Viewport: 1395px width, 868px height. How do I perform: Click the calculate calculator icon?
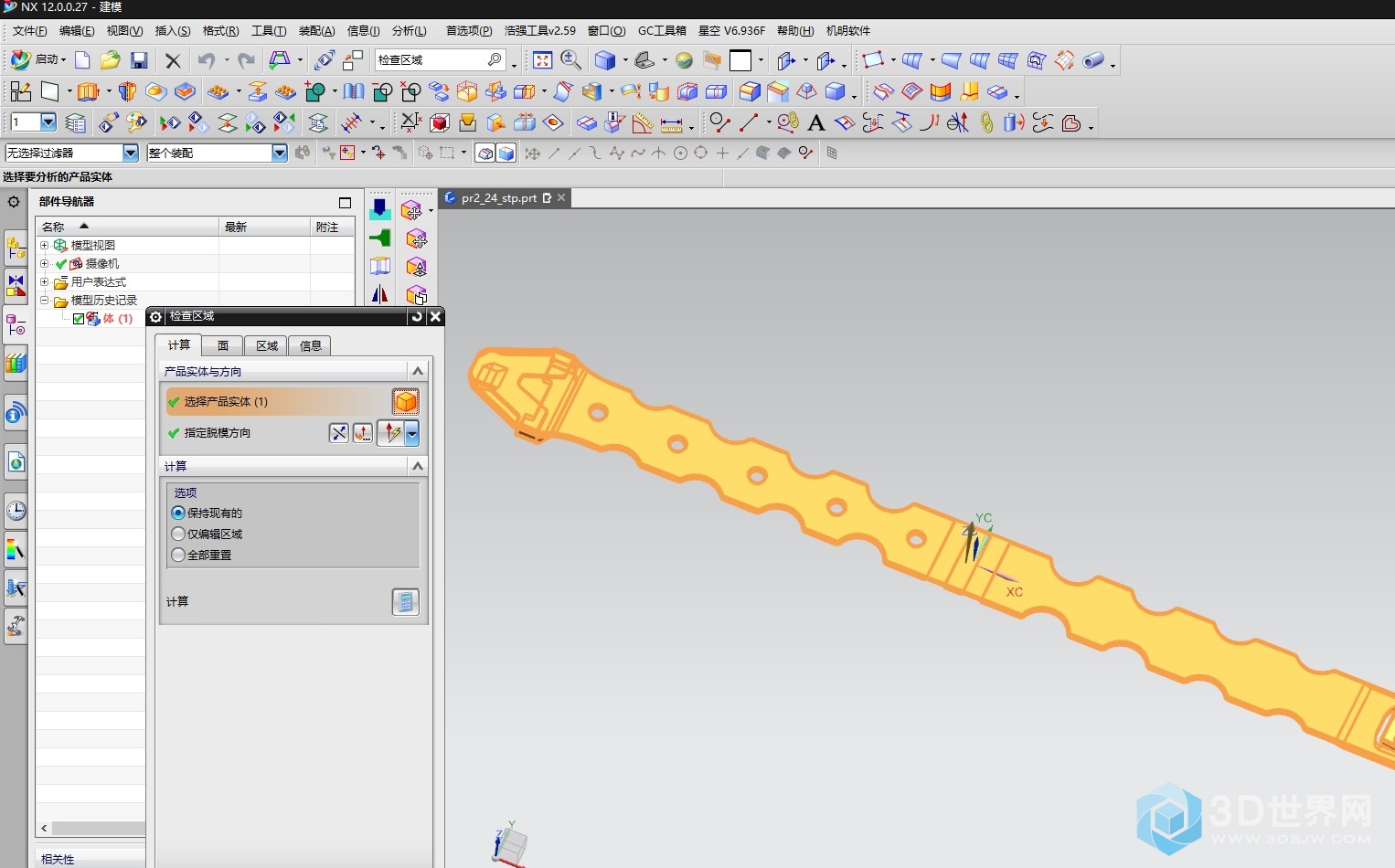[x=406, y=602]
